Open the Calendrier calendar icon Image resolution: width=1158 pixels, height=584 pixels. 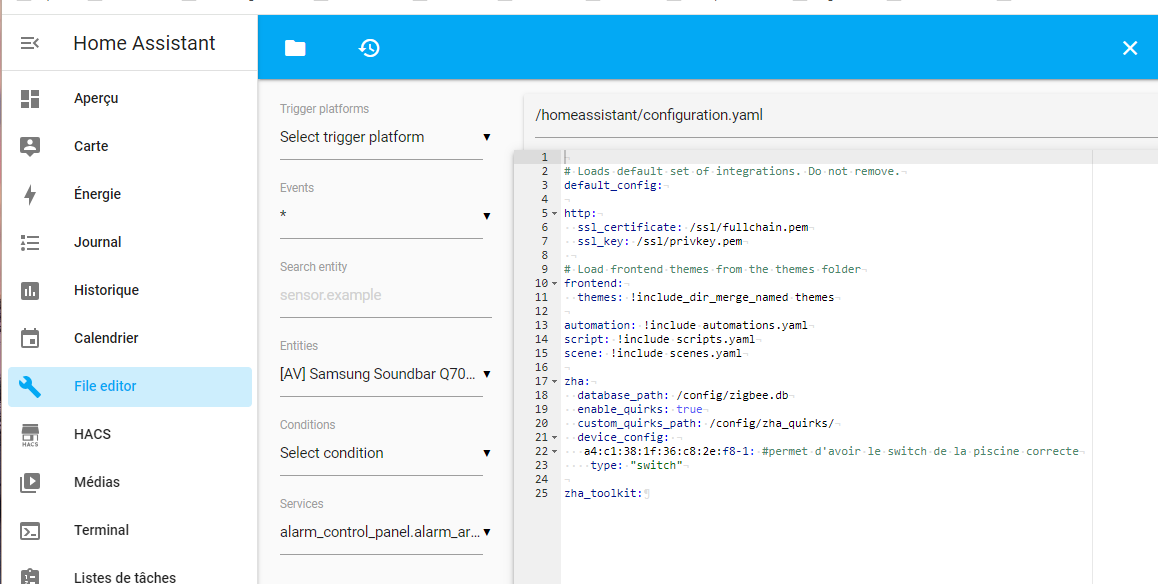[30, 338]
